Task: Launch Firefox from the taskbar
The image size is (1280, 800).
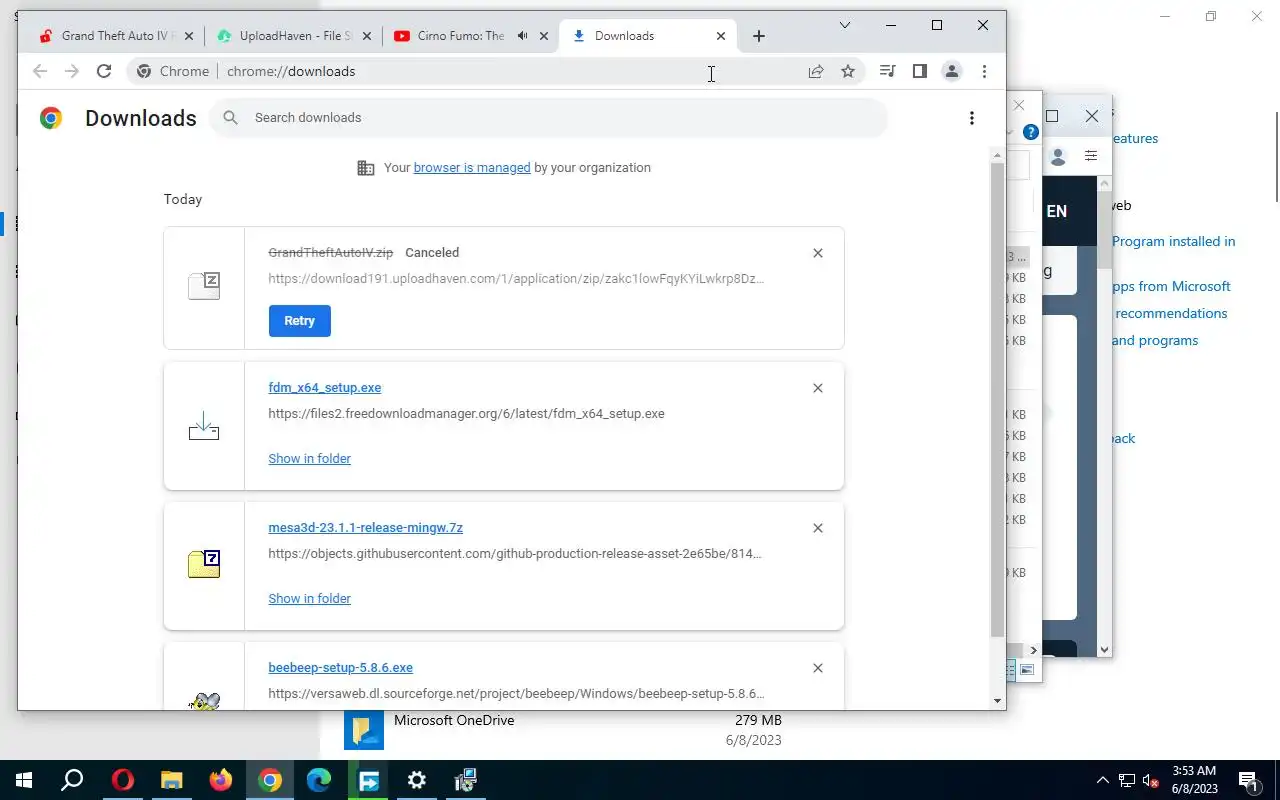Action: point(220,780)
